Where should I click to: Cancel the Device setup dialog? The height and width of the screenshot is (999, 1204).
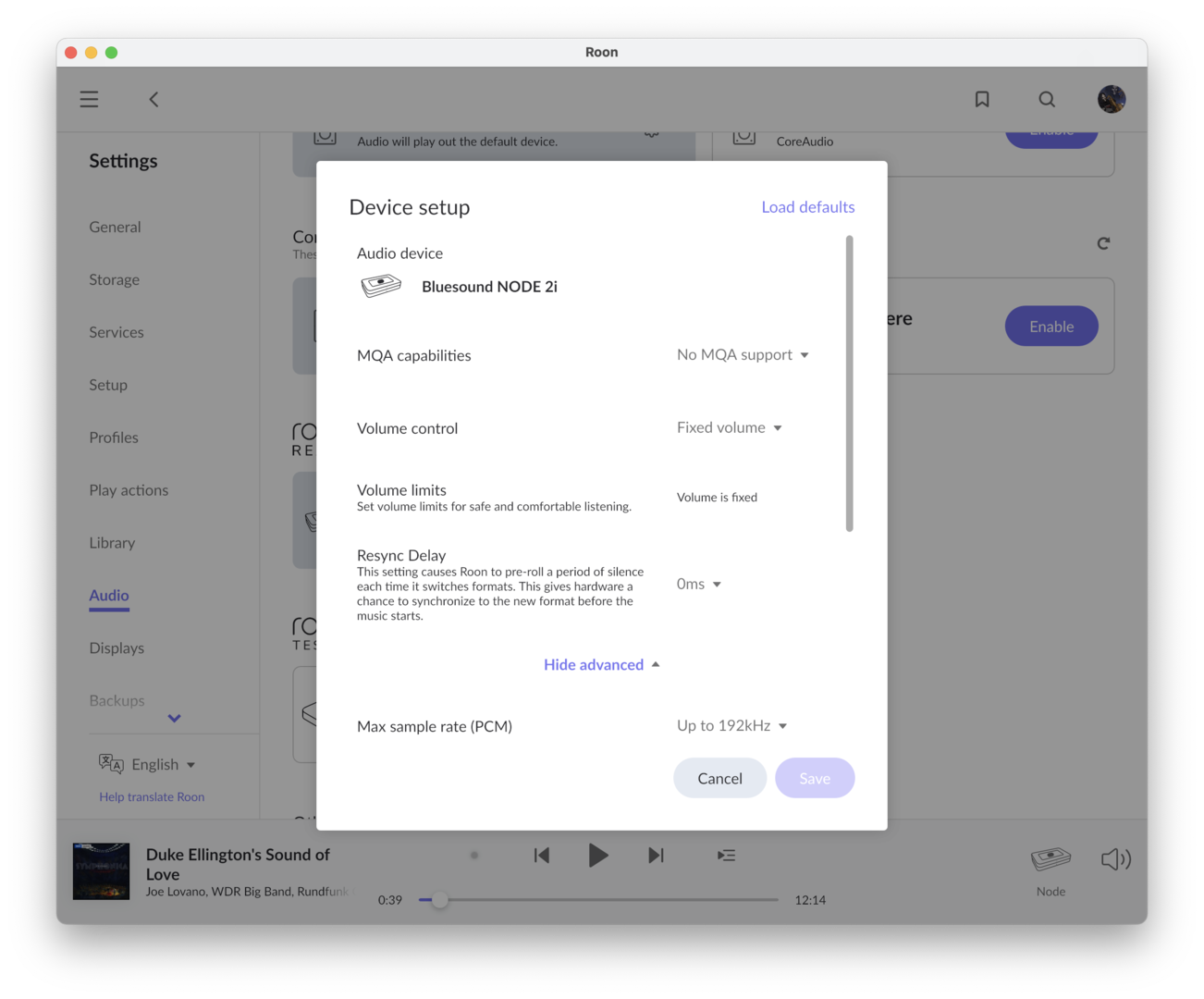[719, 779]
